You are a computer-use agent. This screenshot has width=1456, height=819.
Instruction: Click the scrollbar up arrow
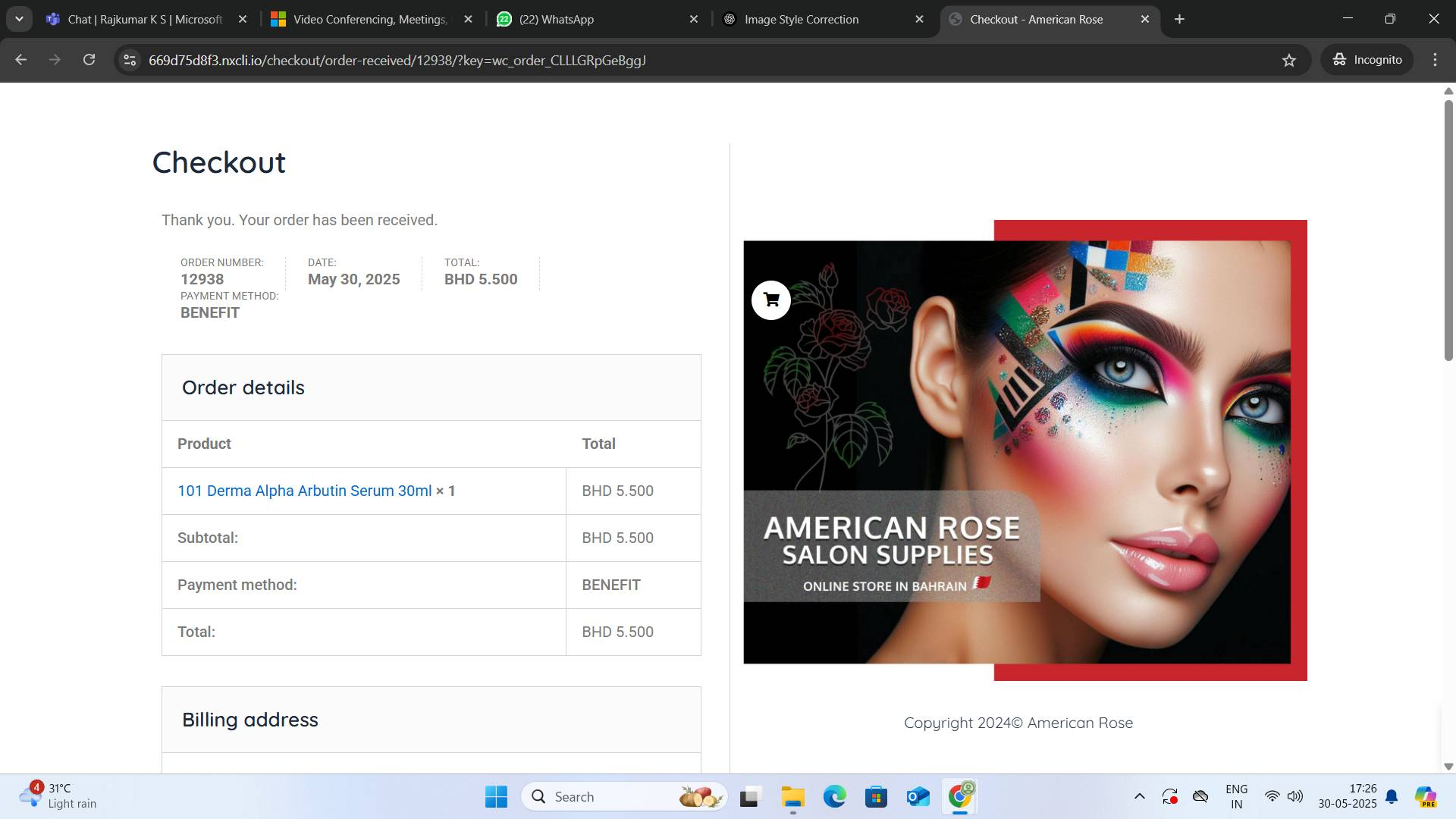point(1448,91)
